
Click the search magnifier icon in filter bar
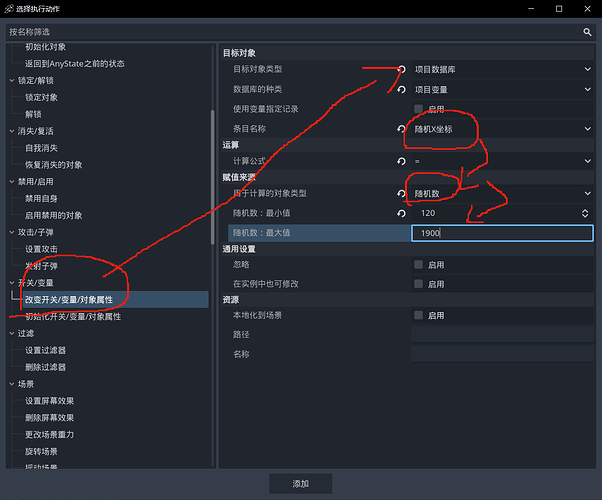[x=587, y=32]
